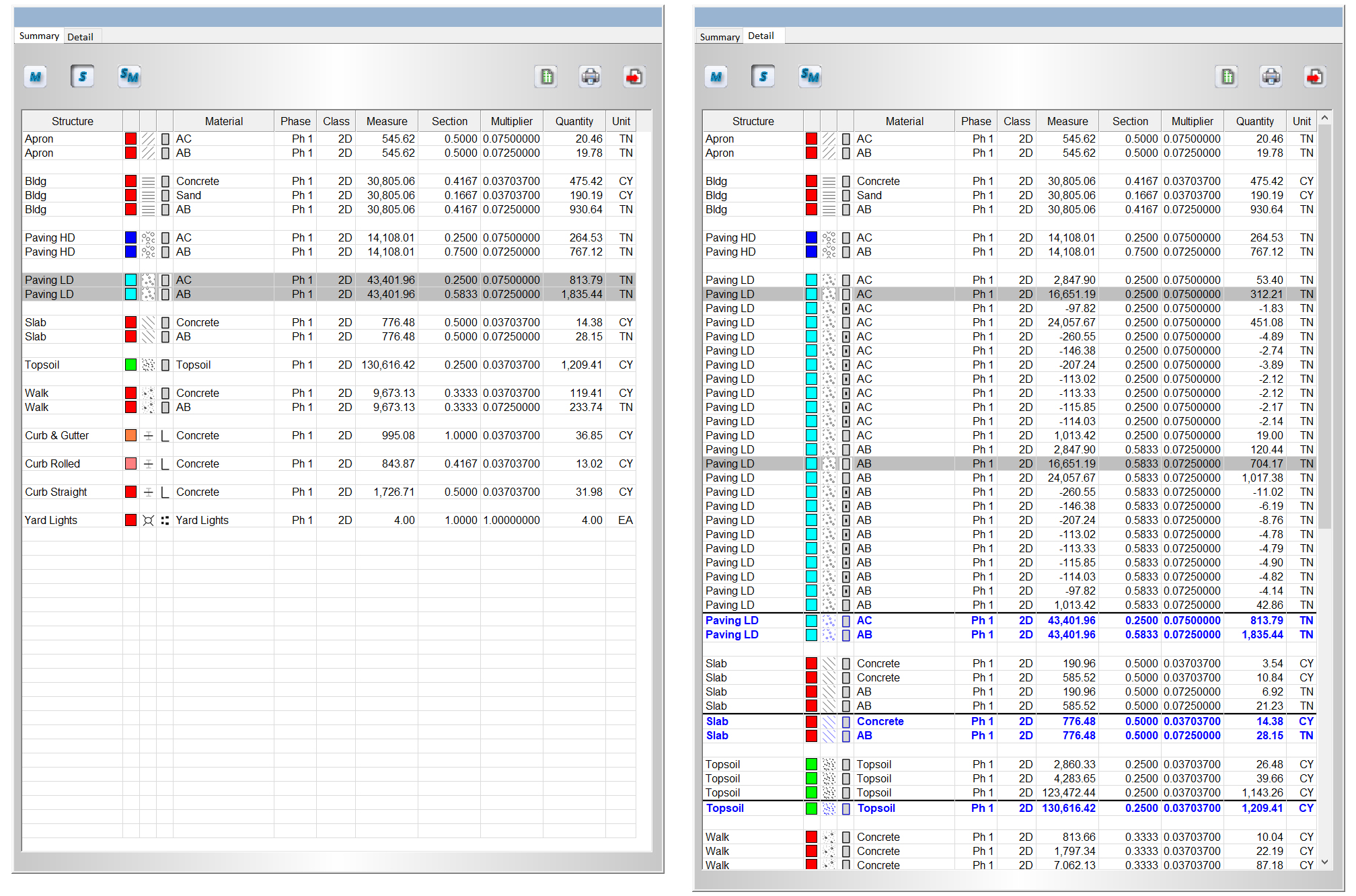Click the printer icon in right panel
Screen dimensions: 1356x896
point(1271,77)
